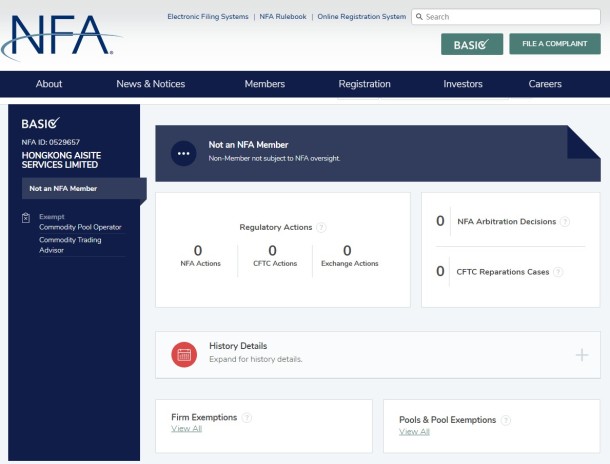Open the News & Notices menu
Viewport: 610px width, 464px height.
[x=151, y=84]
